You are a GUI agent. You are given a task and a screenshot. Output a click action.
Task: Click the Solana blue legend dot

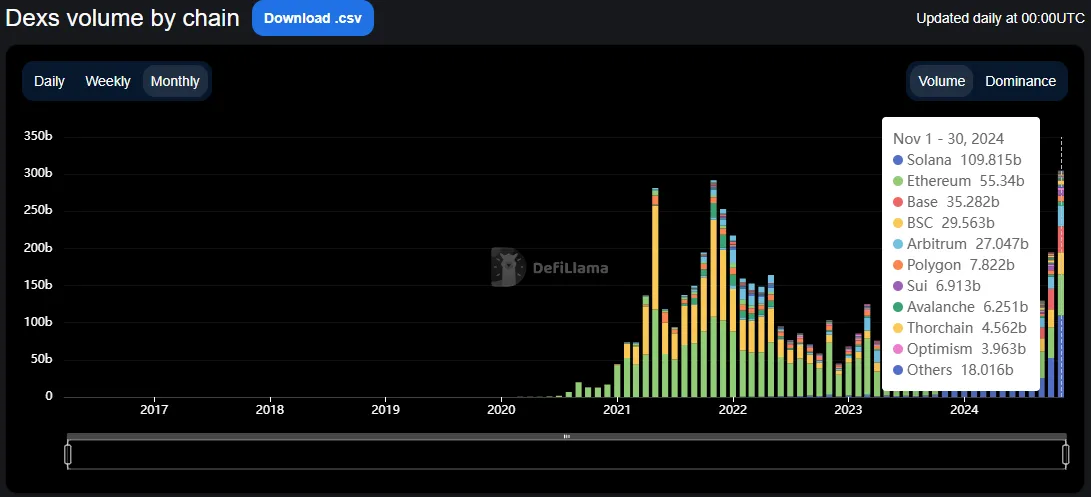898,160
